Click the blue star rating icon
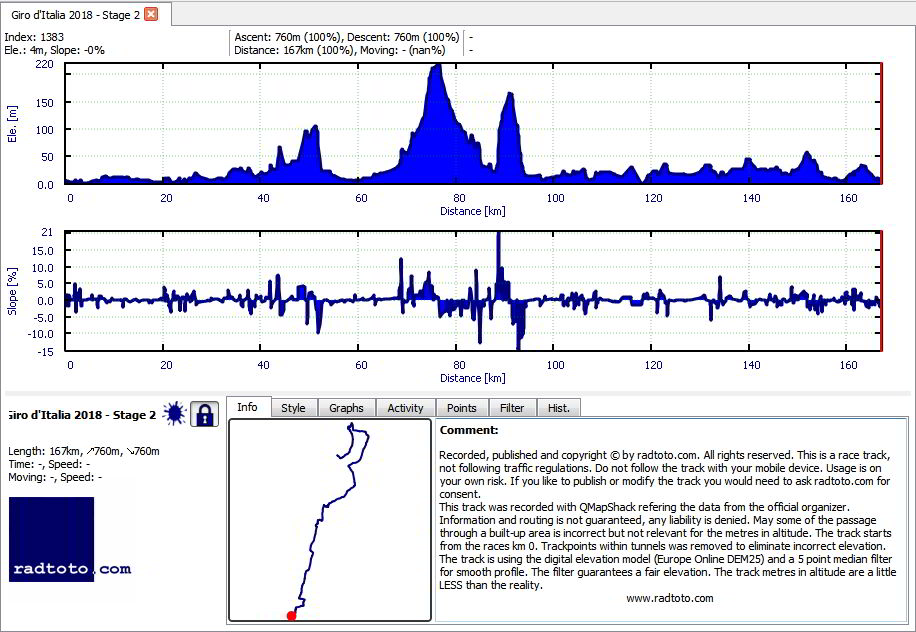This screenshot has height=632, width=916. [174, 414]
